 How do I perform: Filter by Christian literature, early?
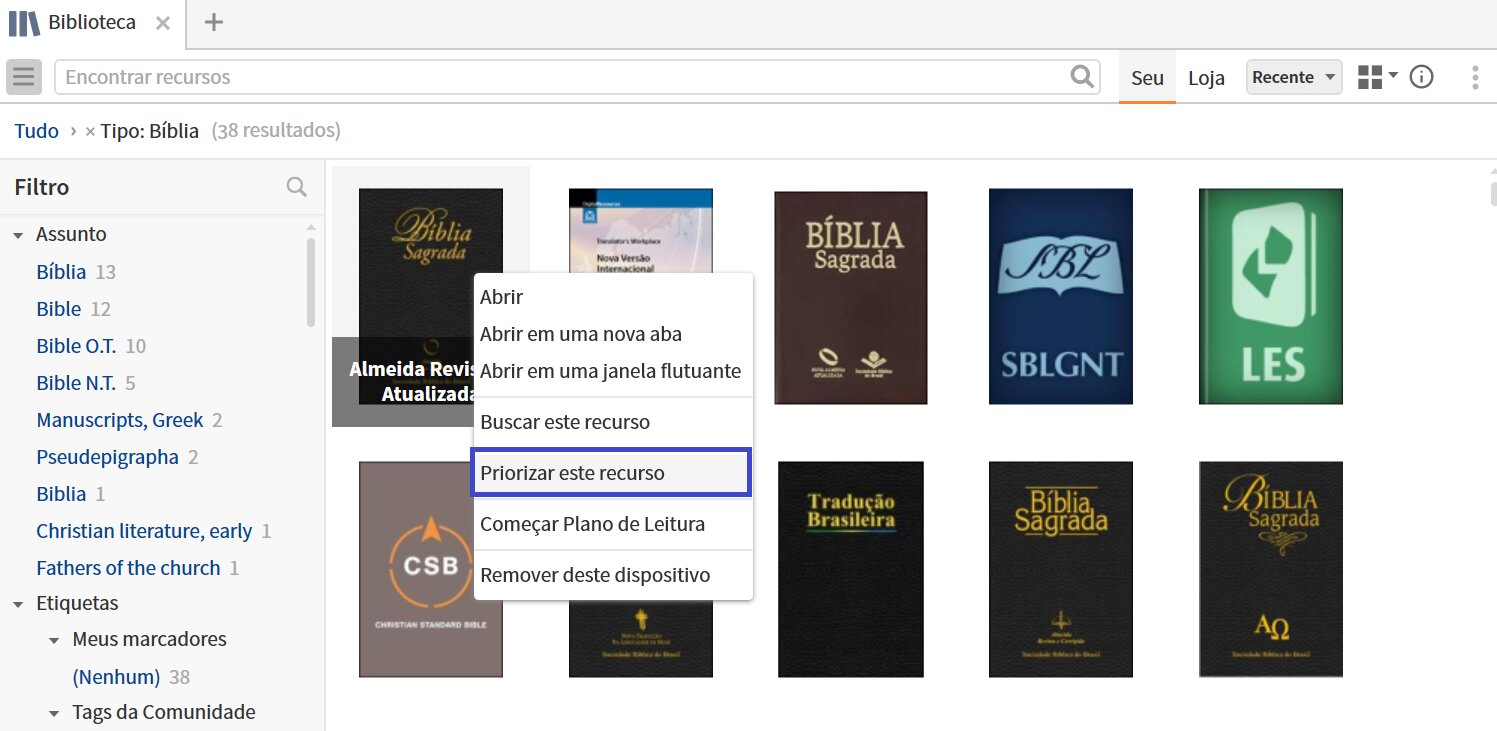click(x=144, y=531)
